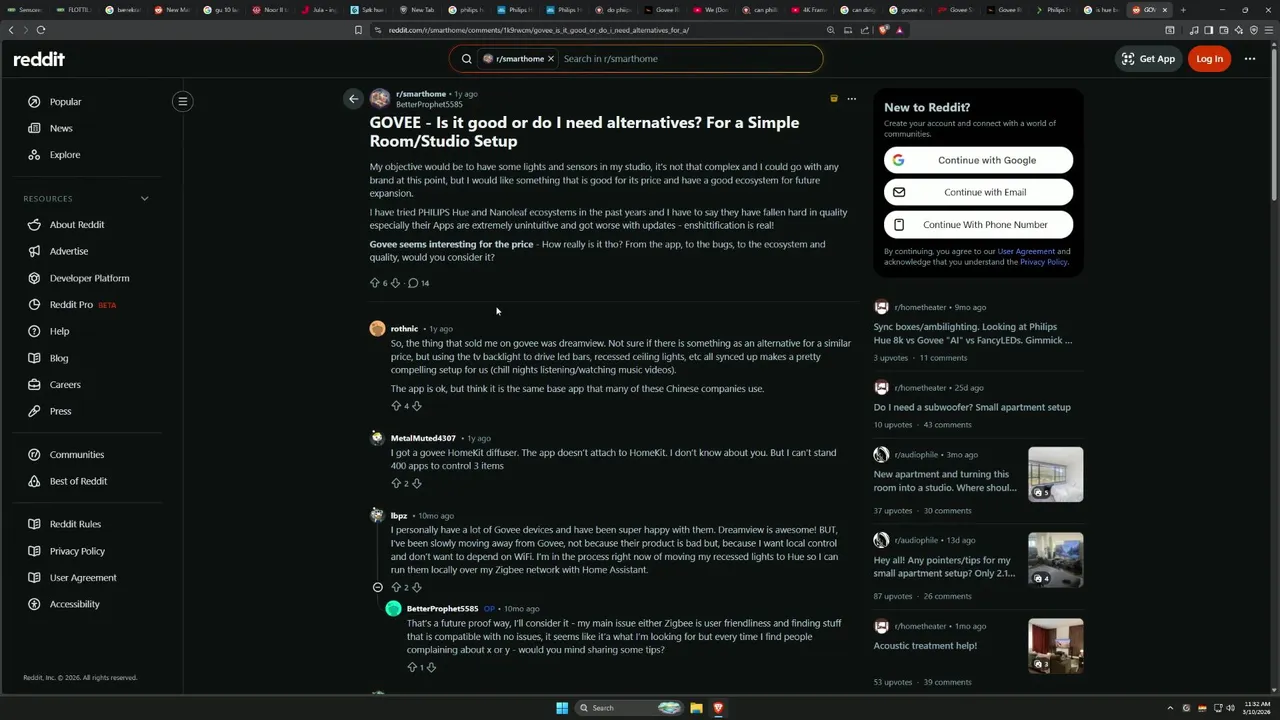Viewport: 1280px width, 720px height.
Task: Open Acoustic treatment help thumbnail
Action: [1055, 646]
